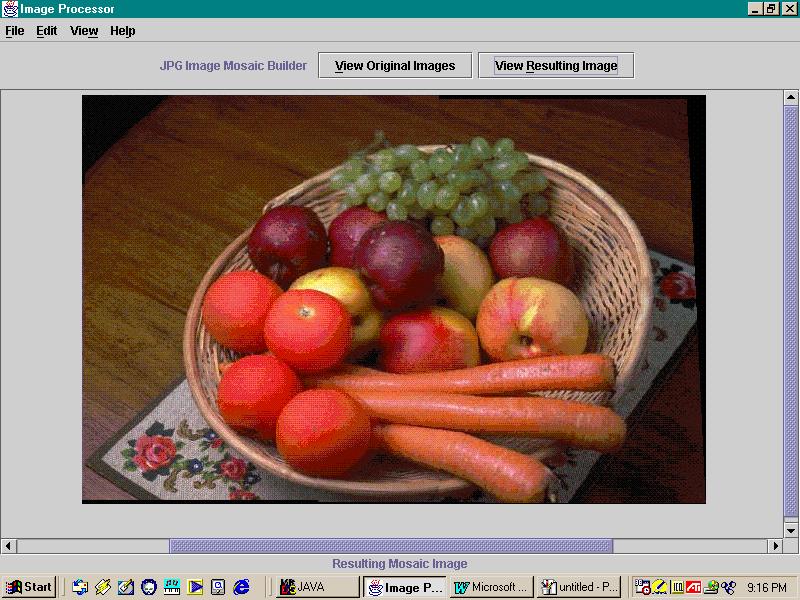The height and width of the screenshot is (600, 800).
Task: Open the Help menu
Action: pyautogui.click(x=122, y=31)
